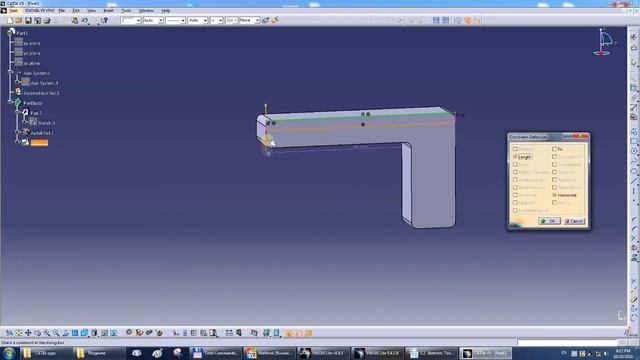Open the ENOVIA V5 VPM menu
Image resolution: width=640 pixels, height=360 pixels.
click(x=40, y=11)
